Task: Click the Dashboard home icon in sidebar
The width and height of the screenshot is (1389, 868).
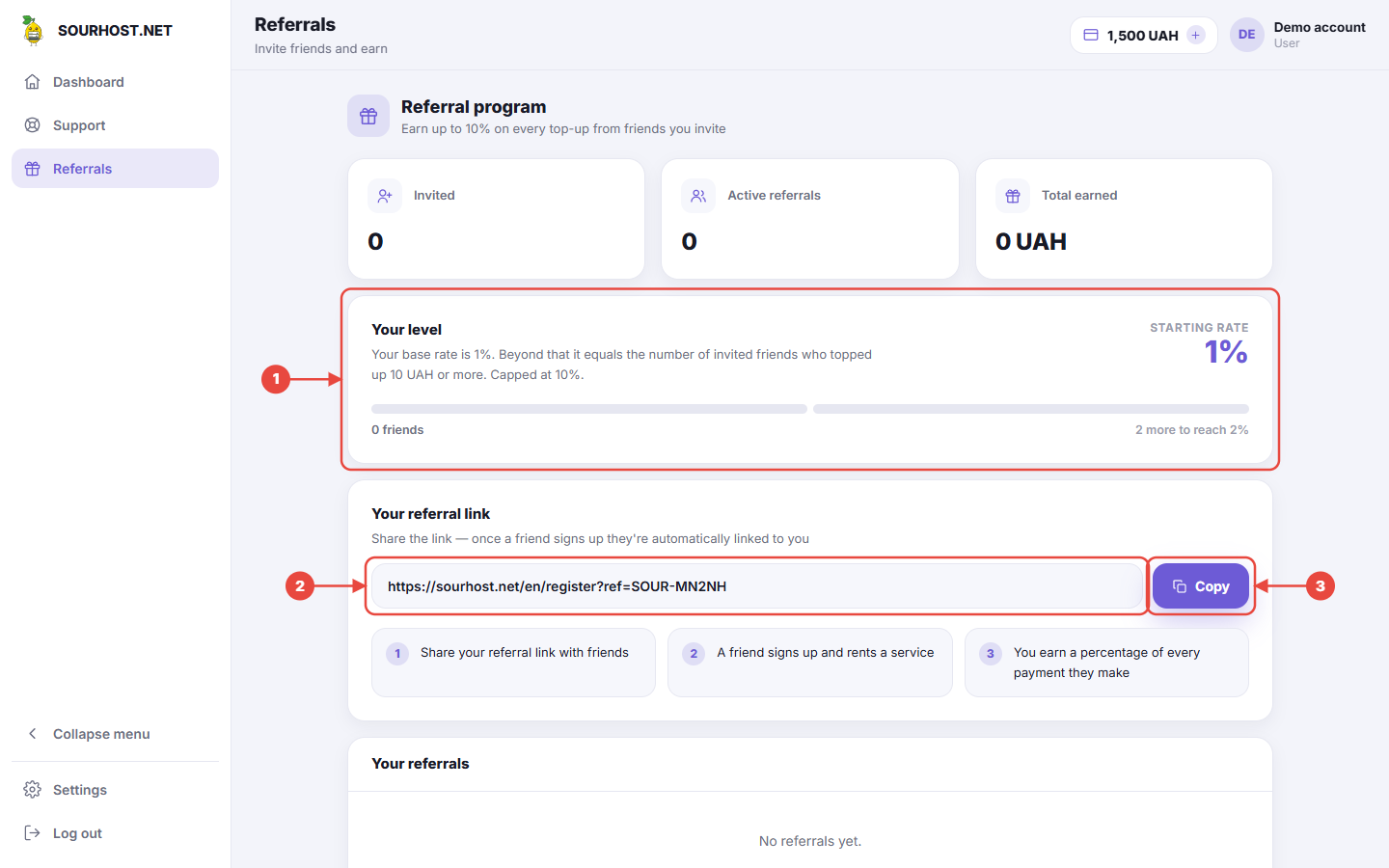Action: pos(33,82)
